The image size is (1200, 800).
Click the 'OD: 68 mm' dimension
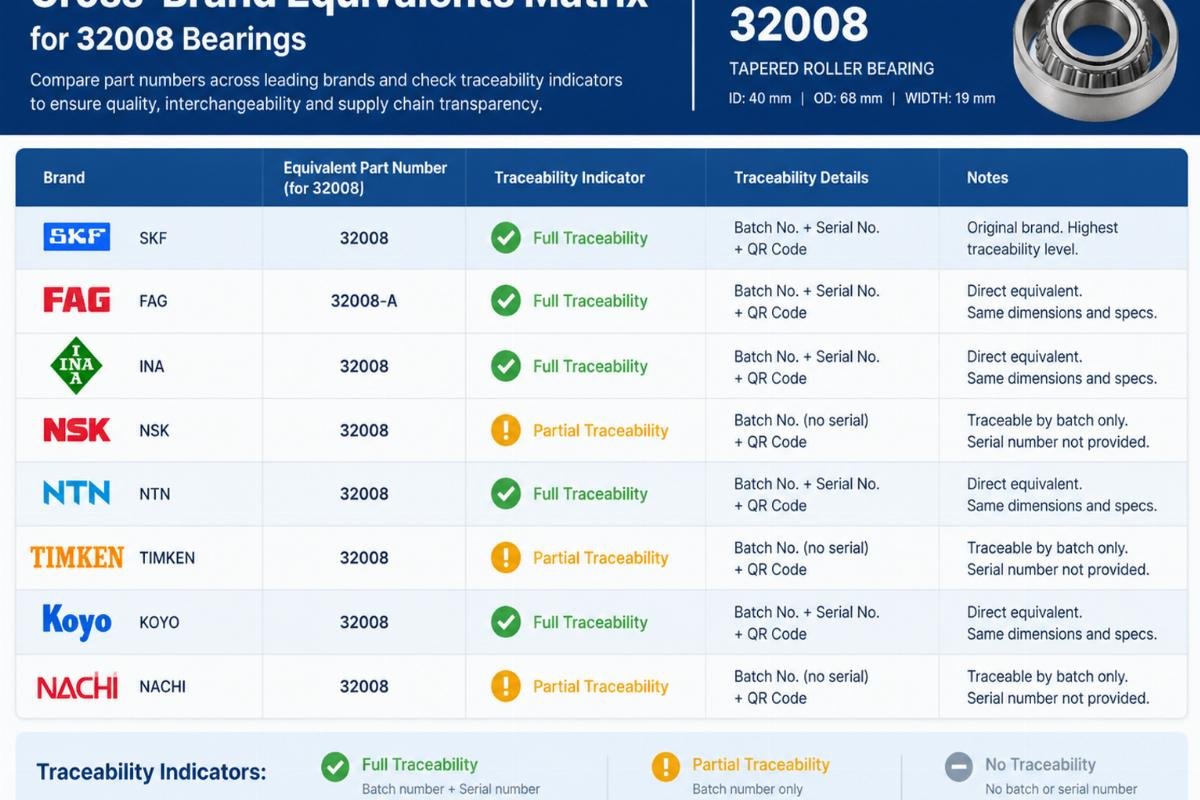click(849, 98)
